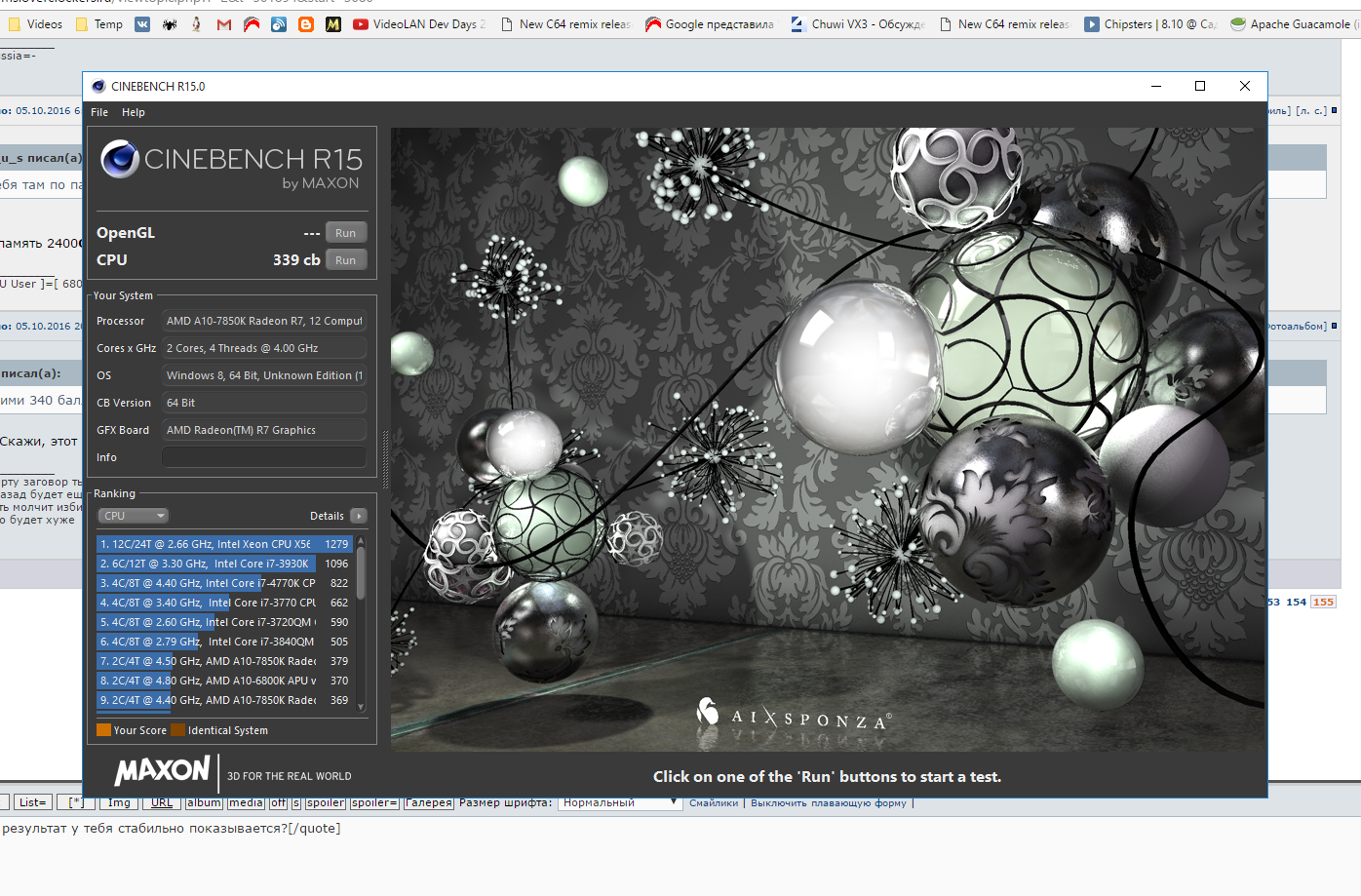Select ranking entry 3, Intel Core i7-4770K
This screenshot has width=1361, height=896.
[223, 583]
